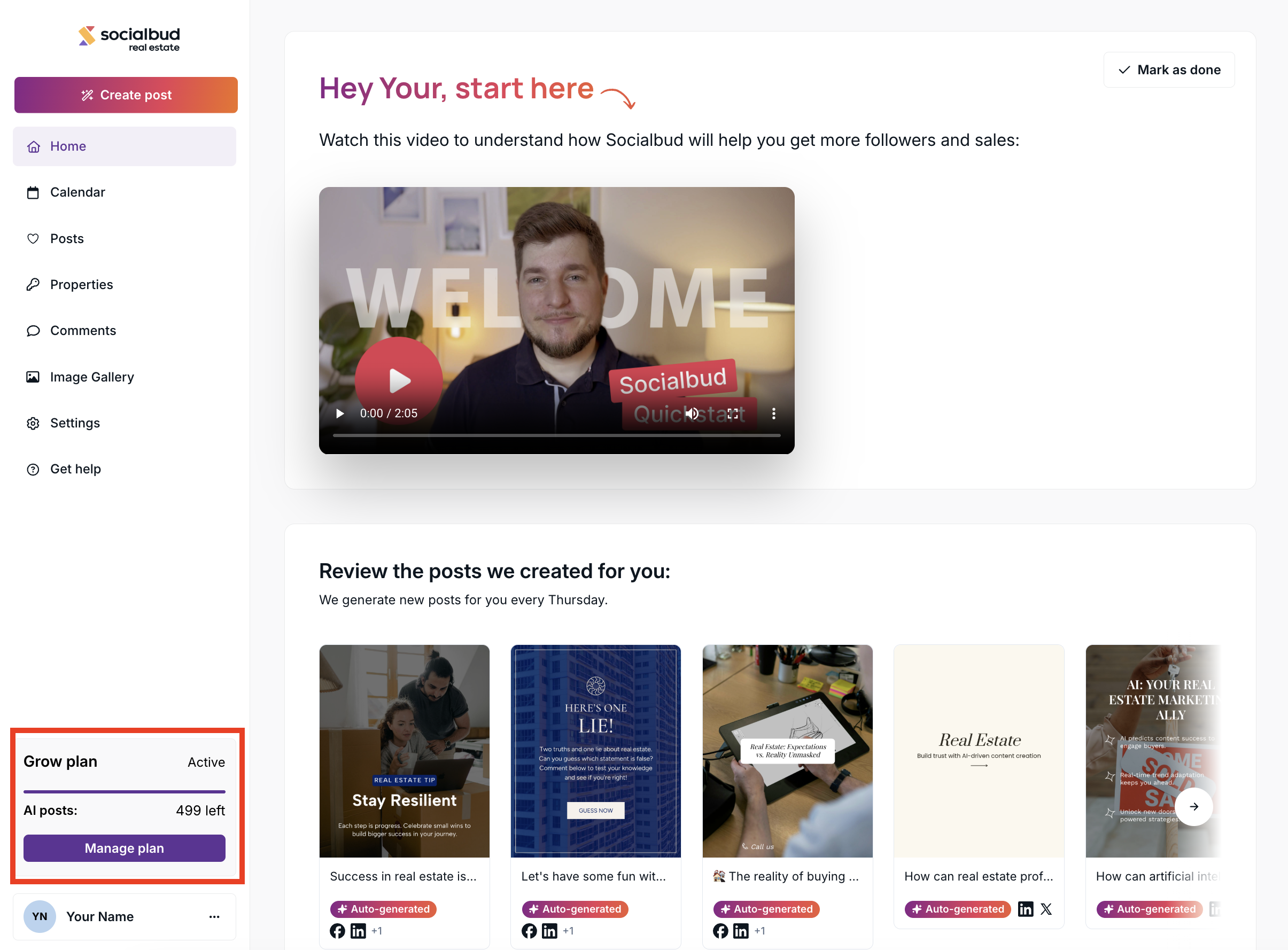The image size is (1288, 950).
Task: Click LinkedIn icon on the Real Estate post
Action: click(1025, 909)
